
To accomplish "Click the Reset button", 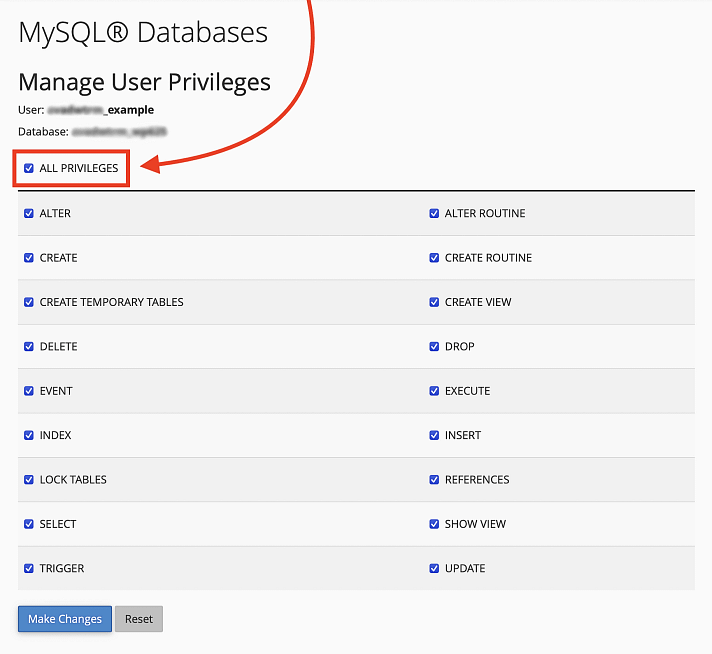I will click(139, 619).
